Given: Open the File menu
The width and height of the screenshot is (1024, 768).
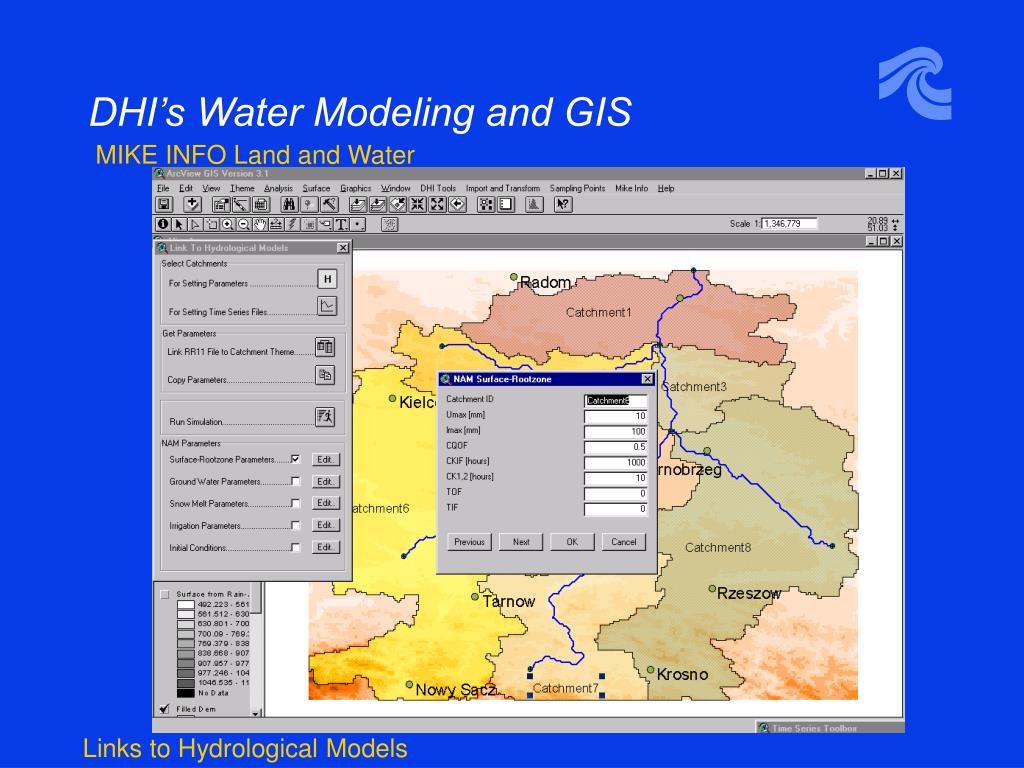Looking at the screenshot, I should 163,188.
